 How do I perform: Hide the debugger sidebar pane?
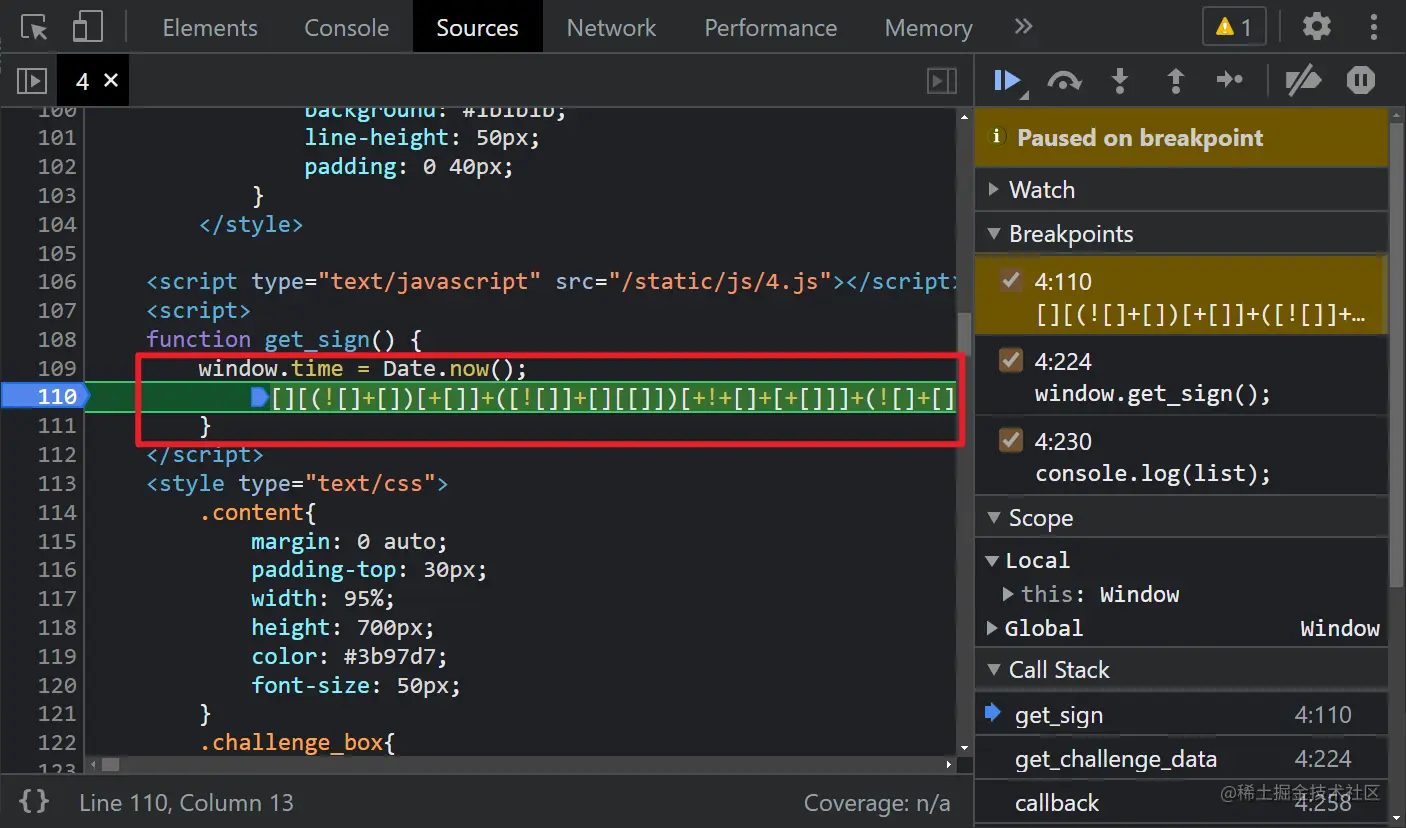pos(942,81)
